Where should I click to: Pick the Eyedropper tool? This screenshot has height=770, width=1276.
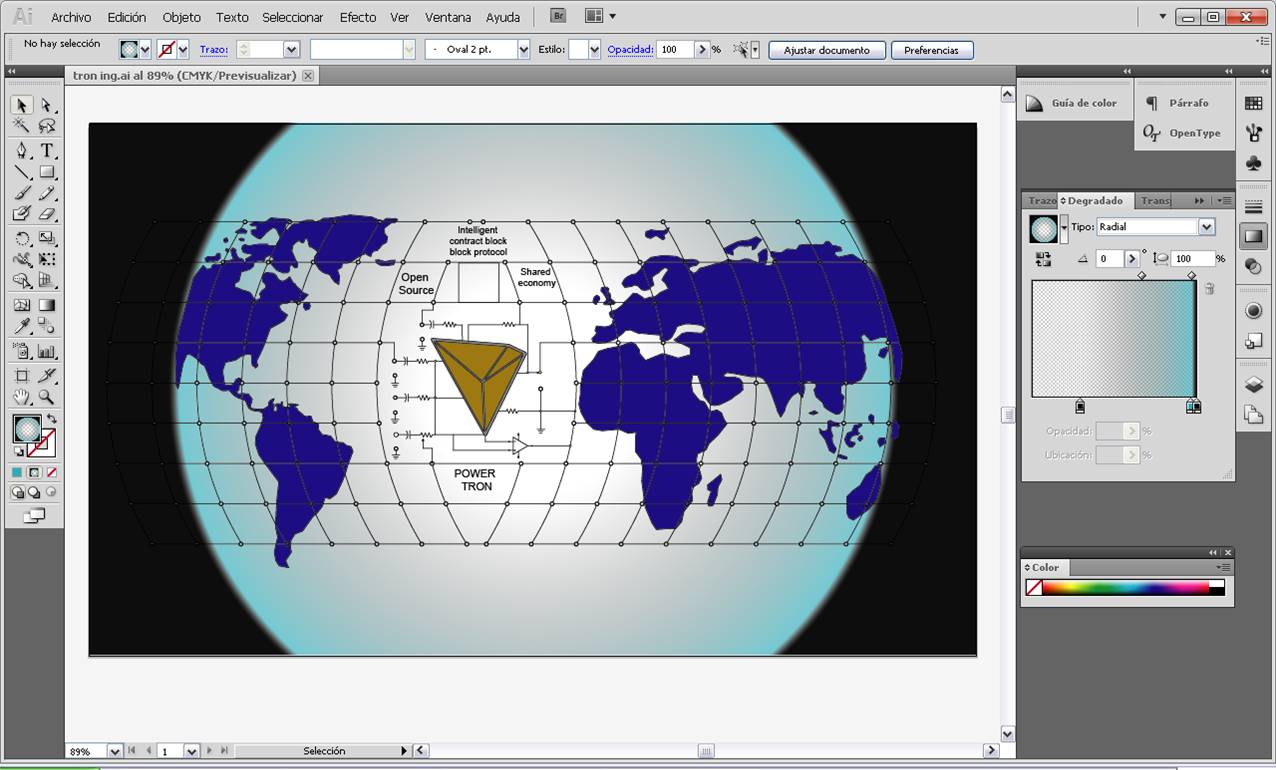point(21,327)
